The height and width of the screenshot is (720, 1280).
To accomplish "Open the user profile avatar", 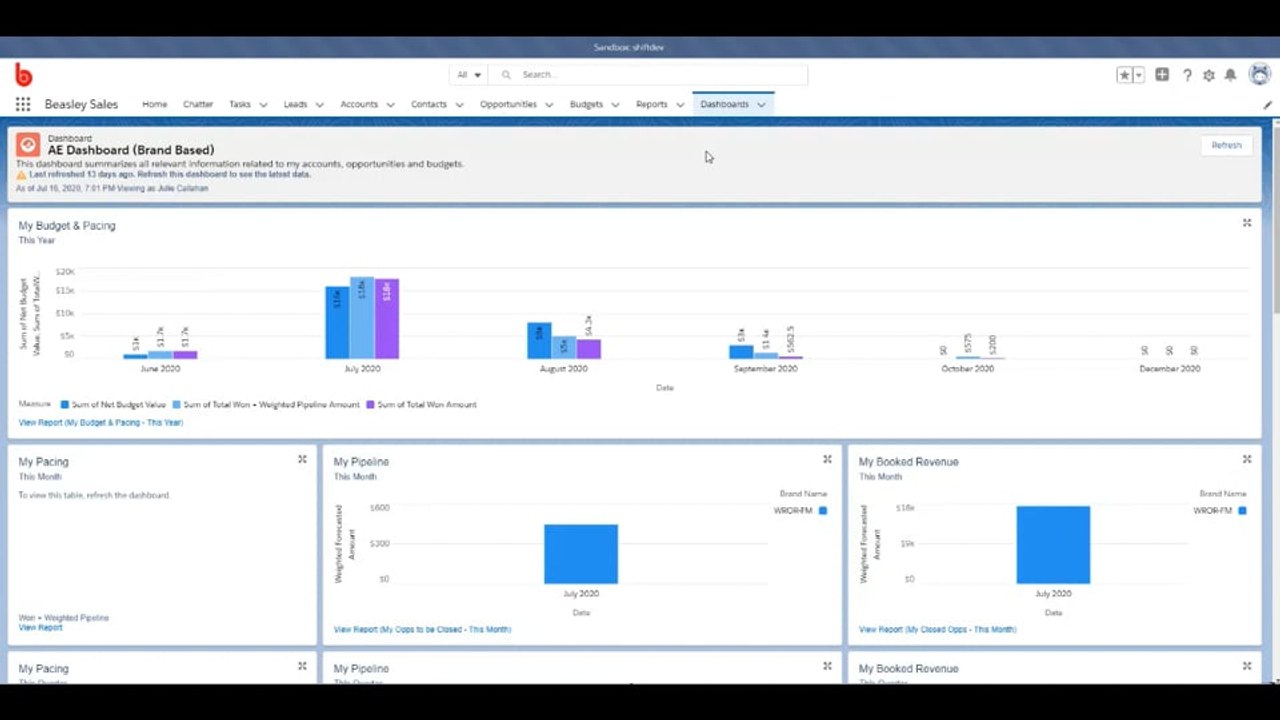I will 1259,74.
